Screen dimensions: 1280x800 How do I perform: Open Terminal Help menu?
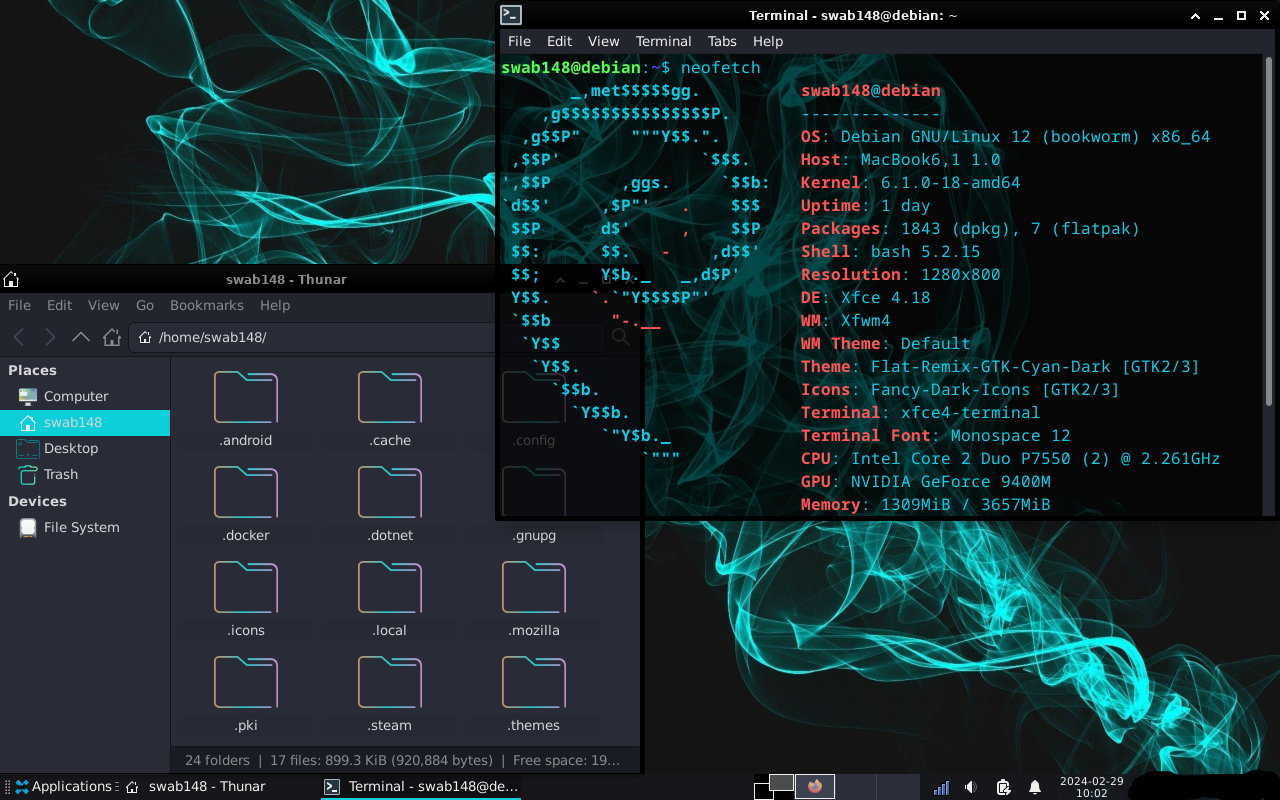[768, 41]
